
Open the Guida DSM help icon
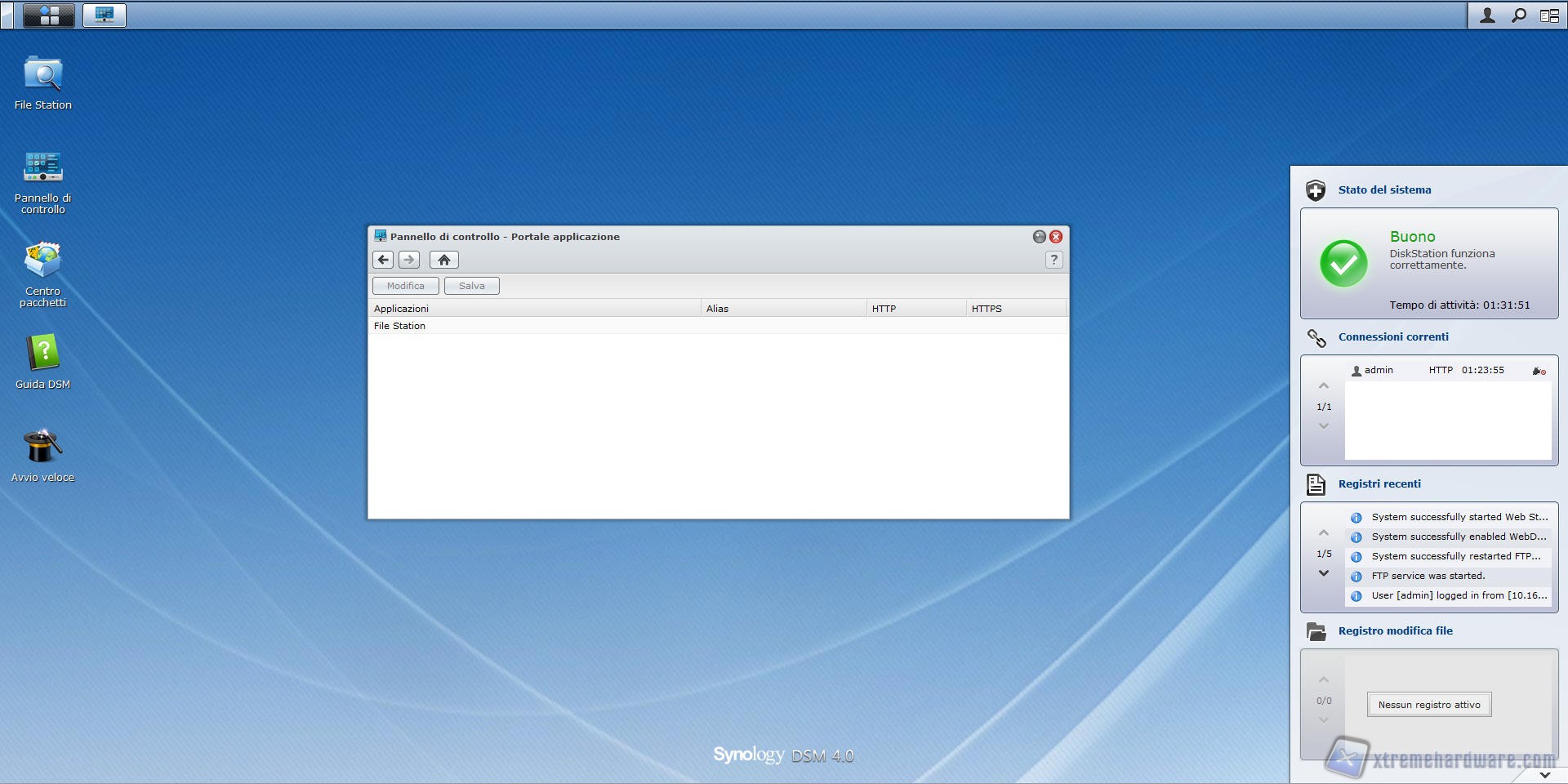click(x=42, y=354)
